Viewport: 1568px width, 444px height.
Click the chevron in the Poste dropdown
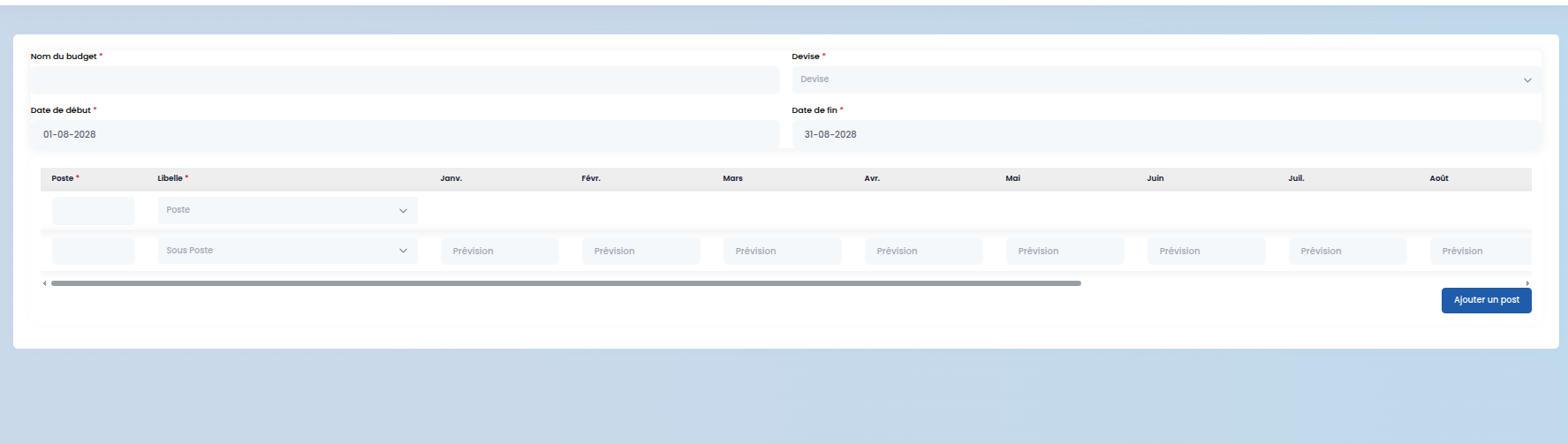pyautogui.click(x=403, y=211)
